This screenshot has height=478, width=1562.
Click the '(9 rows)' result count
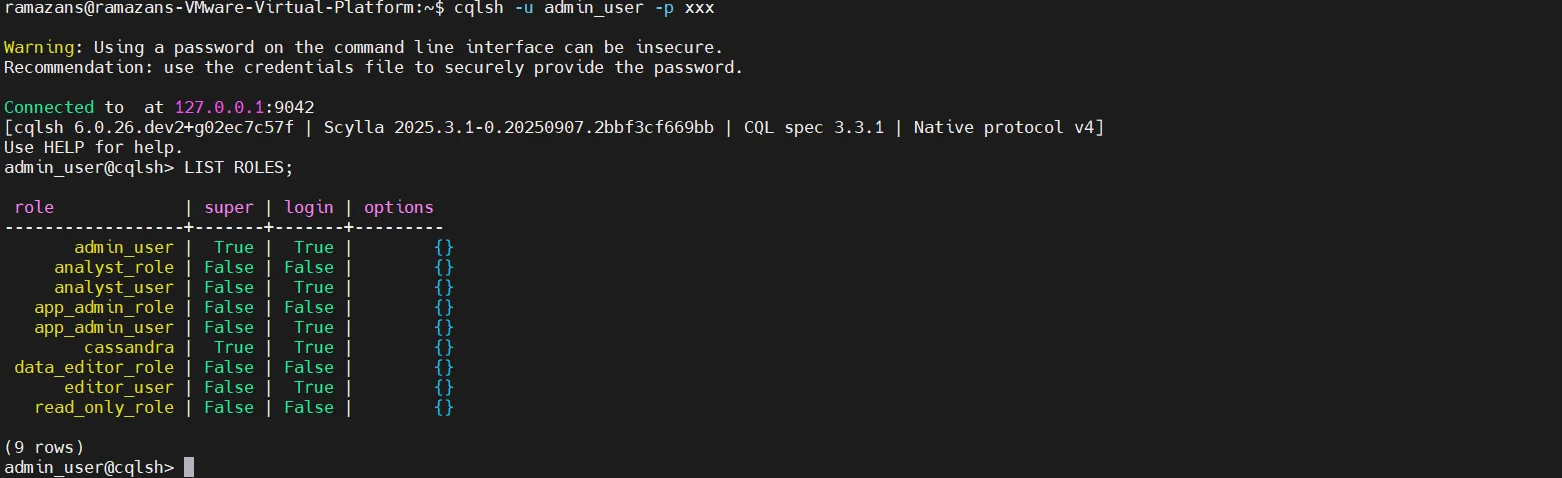[44, 447]
